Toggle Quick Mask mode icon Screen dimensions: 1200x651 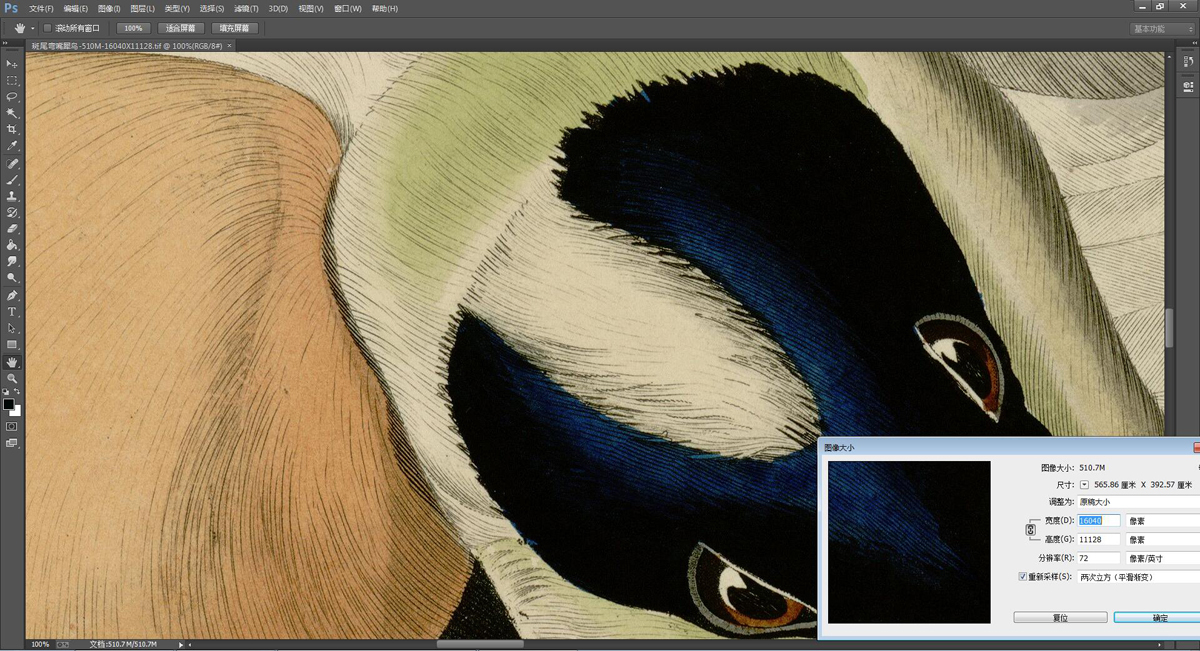(12, 426)
